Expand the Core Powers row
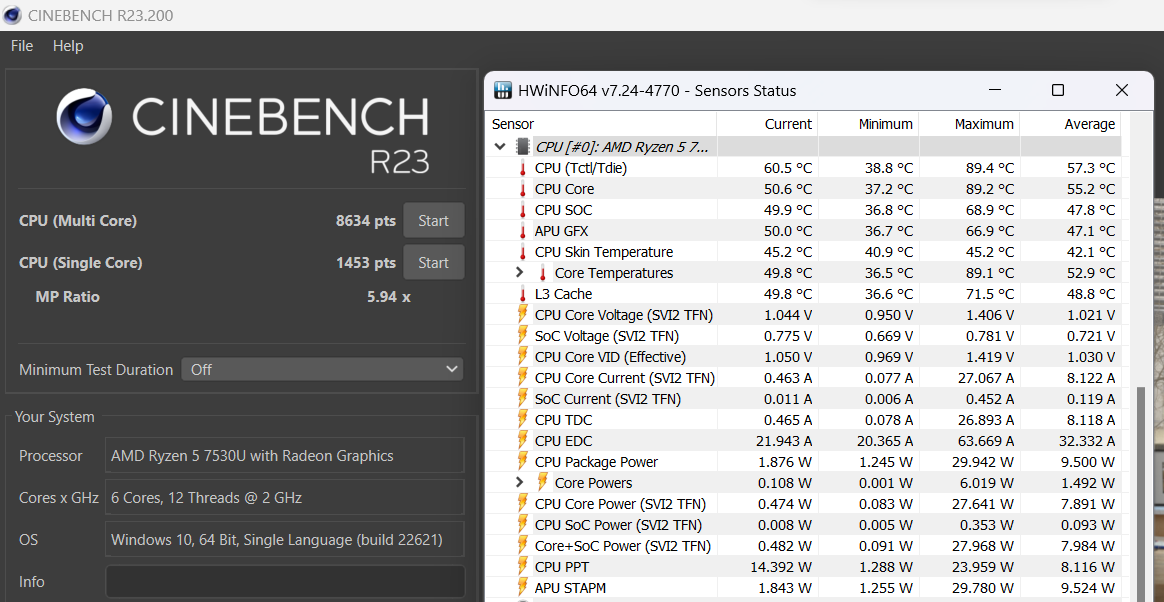Screen dimensions: 1164x602 (x=520, y=482)
